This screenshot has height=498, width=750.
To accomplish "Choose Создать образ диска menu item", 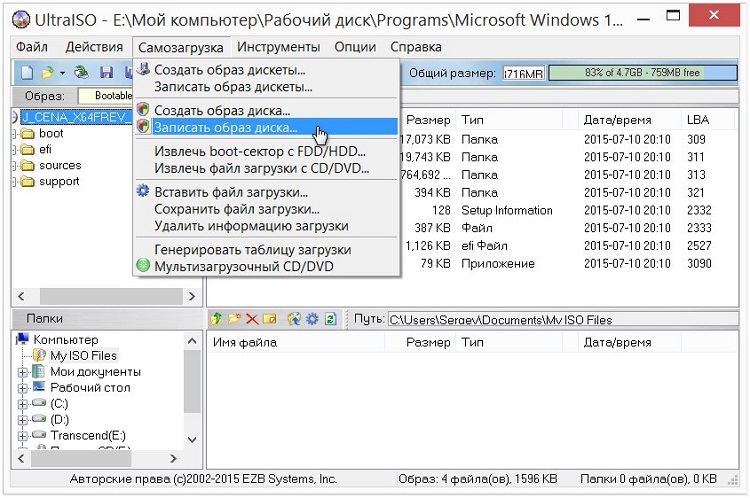I will [266, 111].
